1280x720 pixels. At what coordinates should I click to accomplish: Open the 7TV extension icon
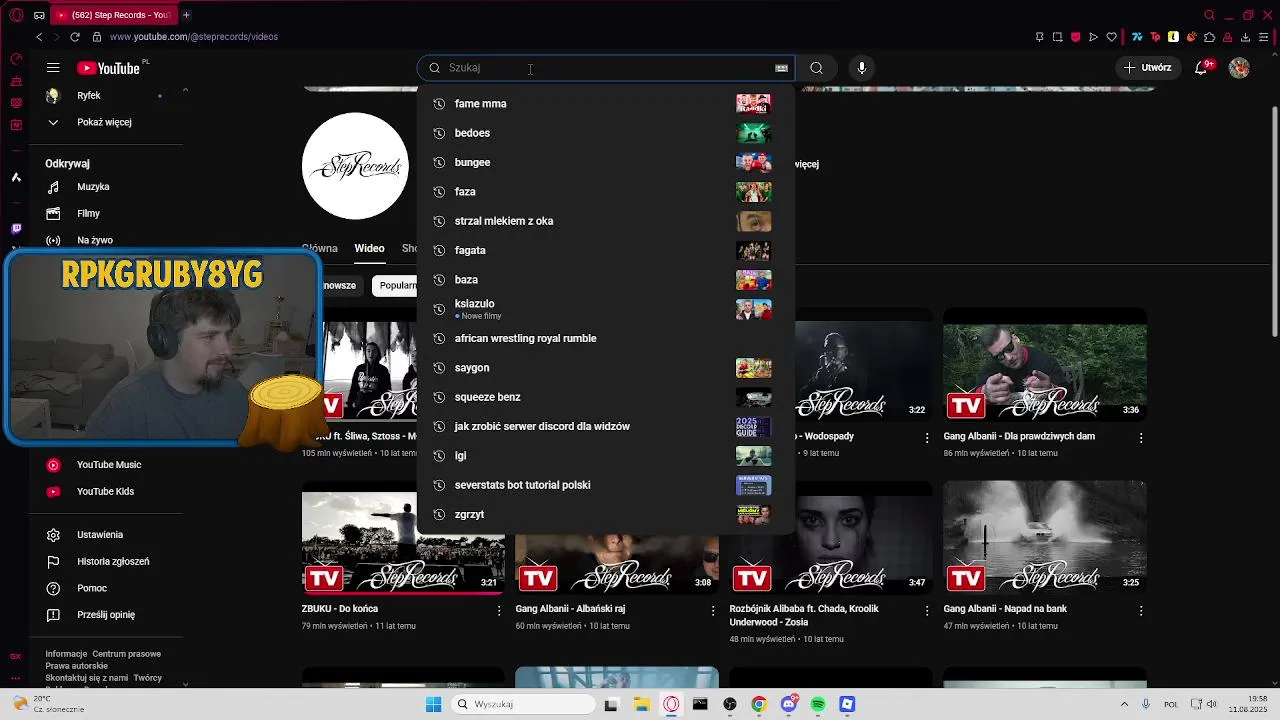[x=1137, y=37]
